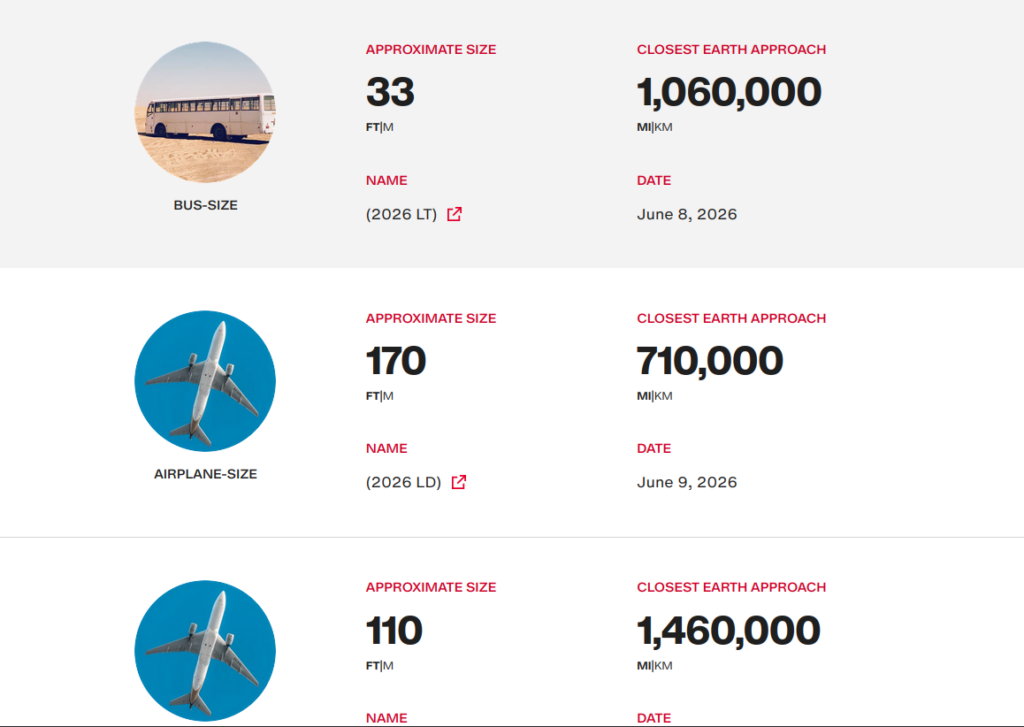This screenshot has height=727, width=1024.
Task: Select MI unit under 1,460,000 distance
Action: tap(644, 666)
